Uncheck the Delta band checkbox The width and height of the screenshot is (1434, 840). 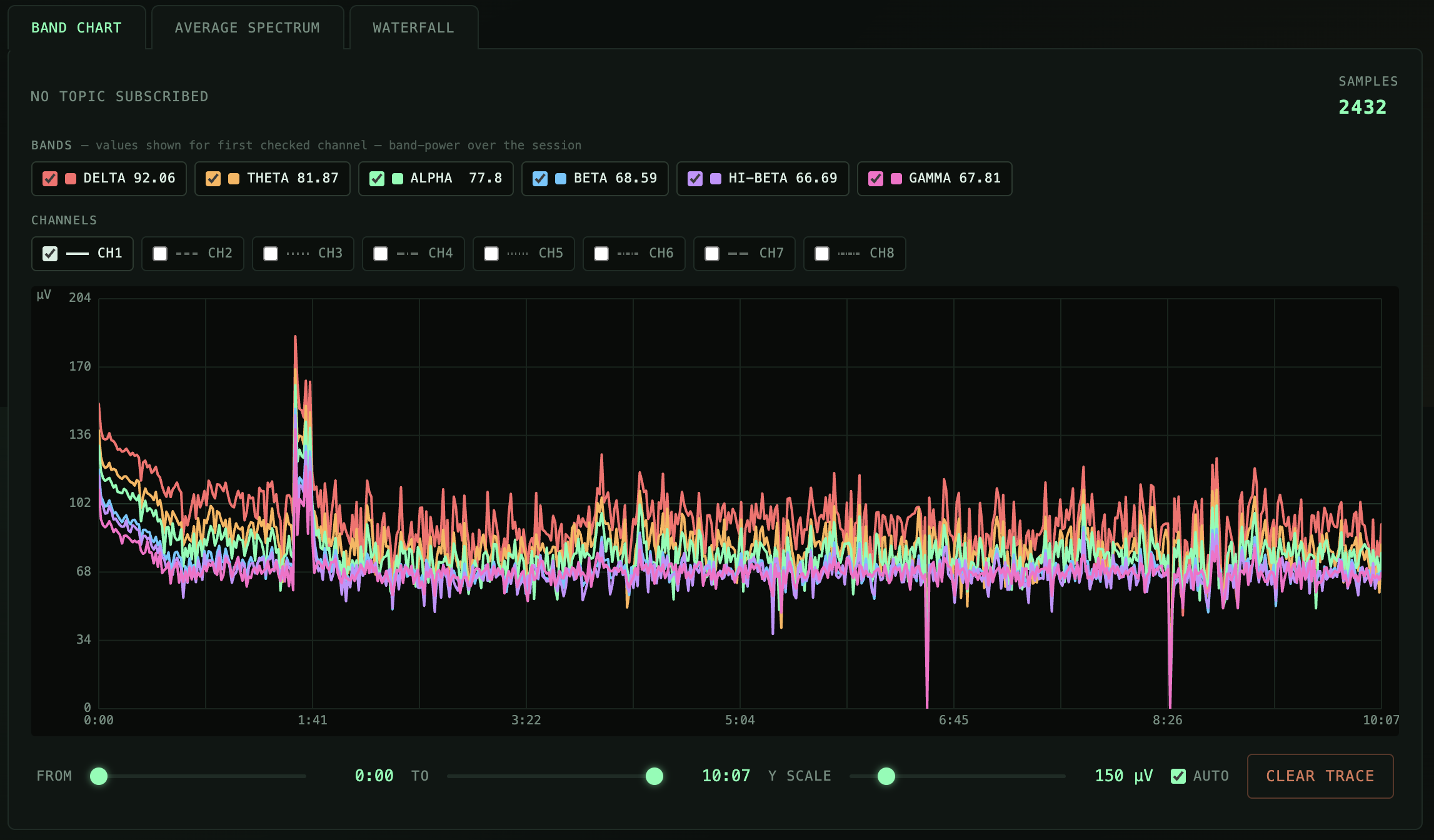[x=50, y=179]
